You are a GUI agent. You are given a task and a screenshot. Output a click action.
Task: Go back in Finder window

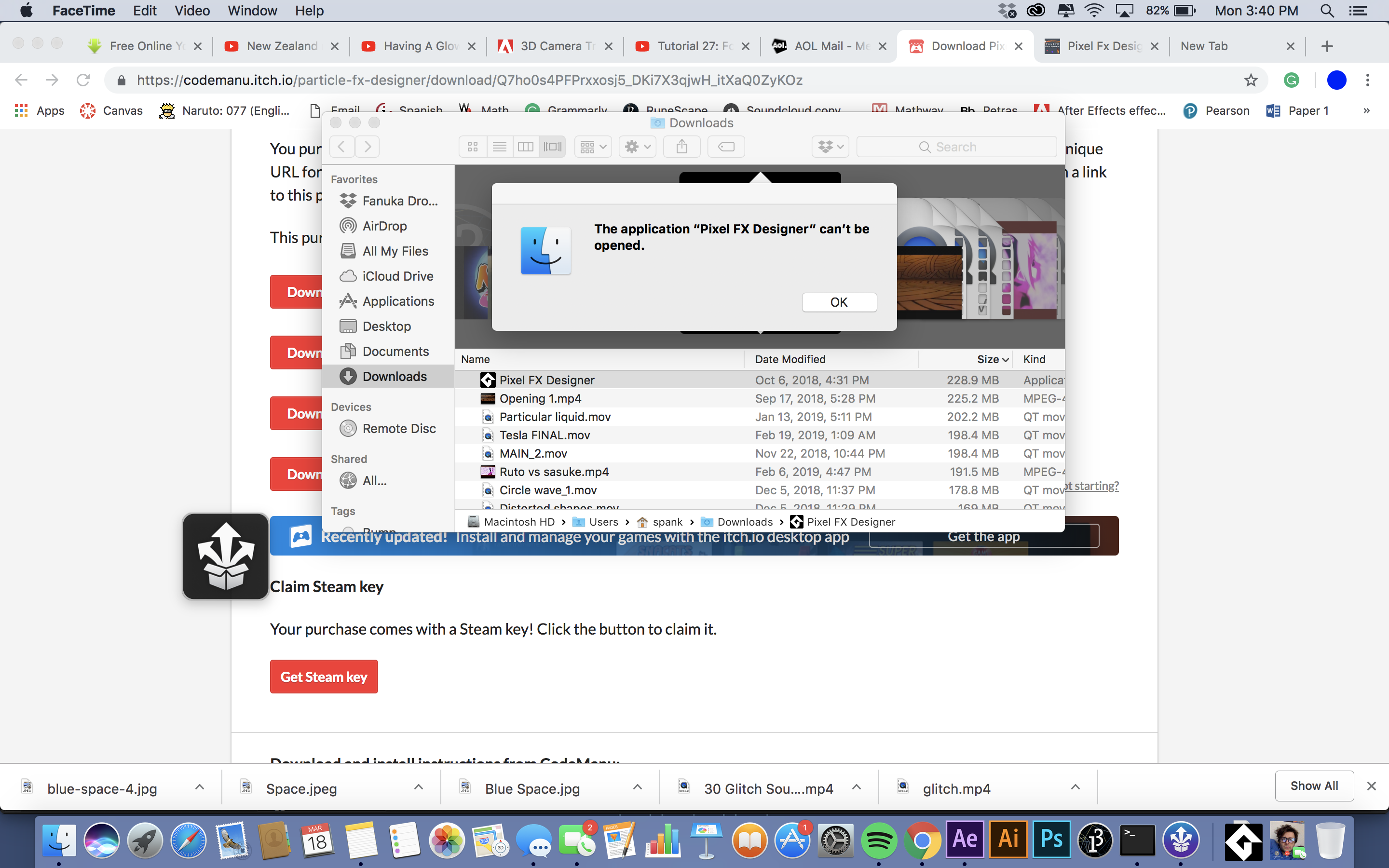(341, 147)
